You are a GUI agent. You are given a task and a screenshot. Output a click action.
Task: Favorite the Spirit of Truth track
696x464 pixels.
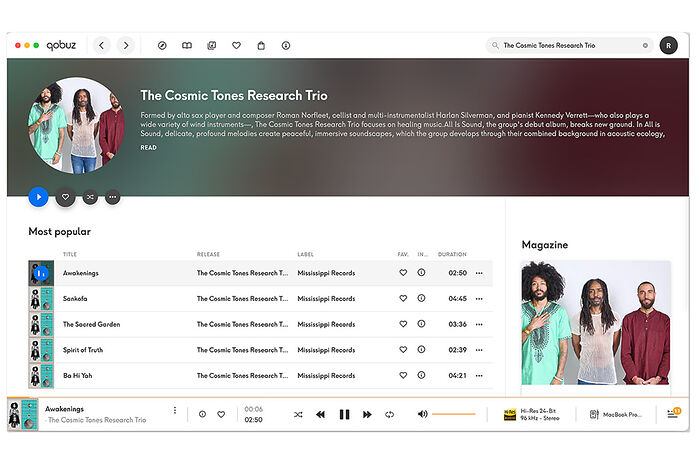pyautogui.click(x=403, y=349)
